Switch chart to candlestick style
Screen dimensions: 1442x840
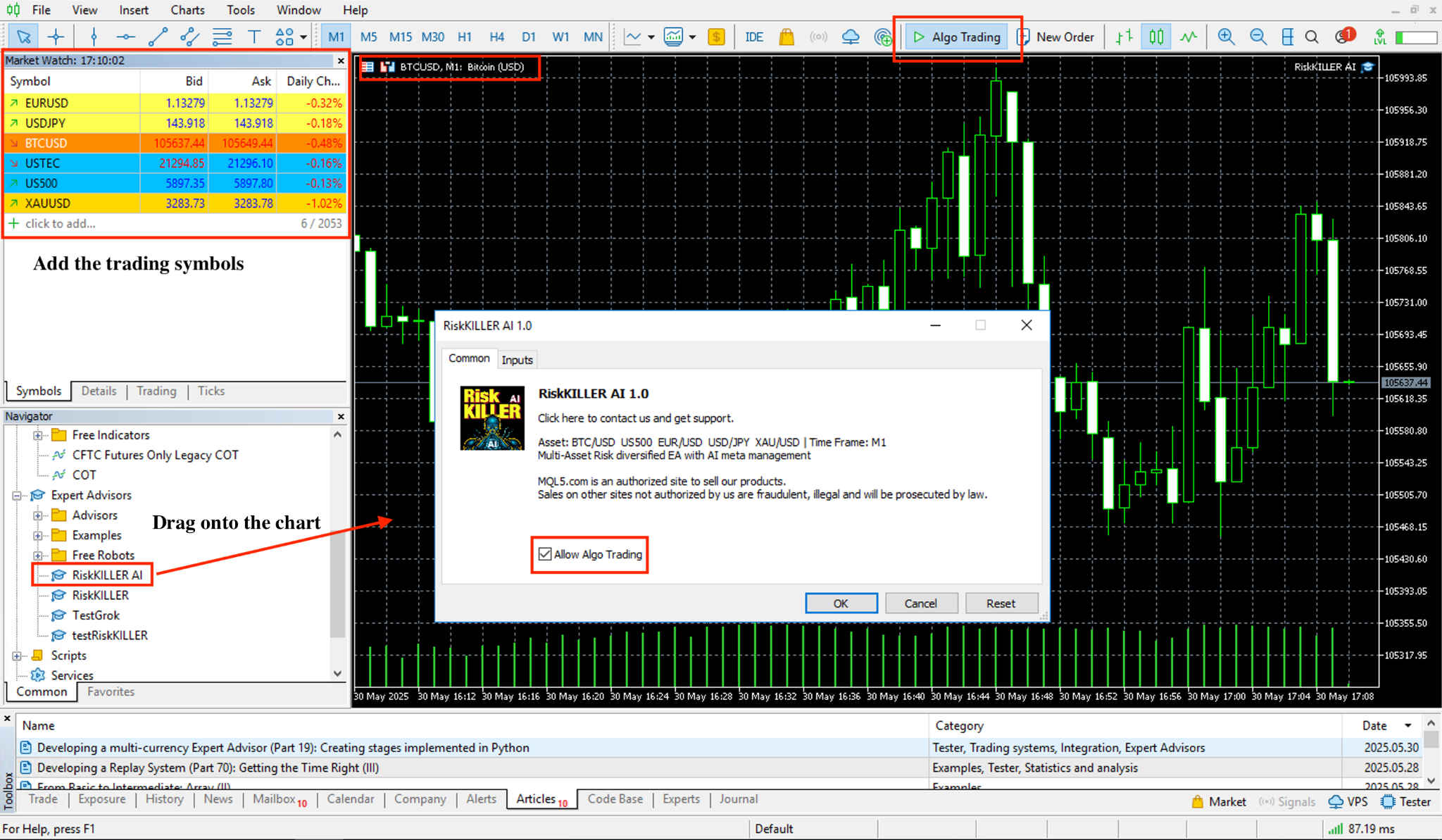[x=1156, y=37]
